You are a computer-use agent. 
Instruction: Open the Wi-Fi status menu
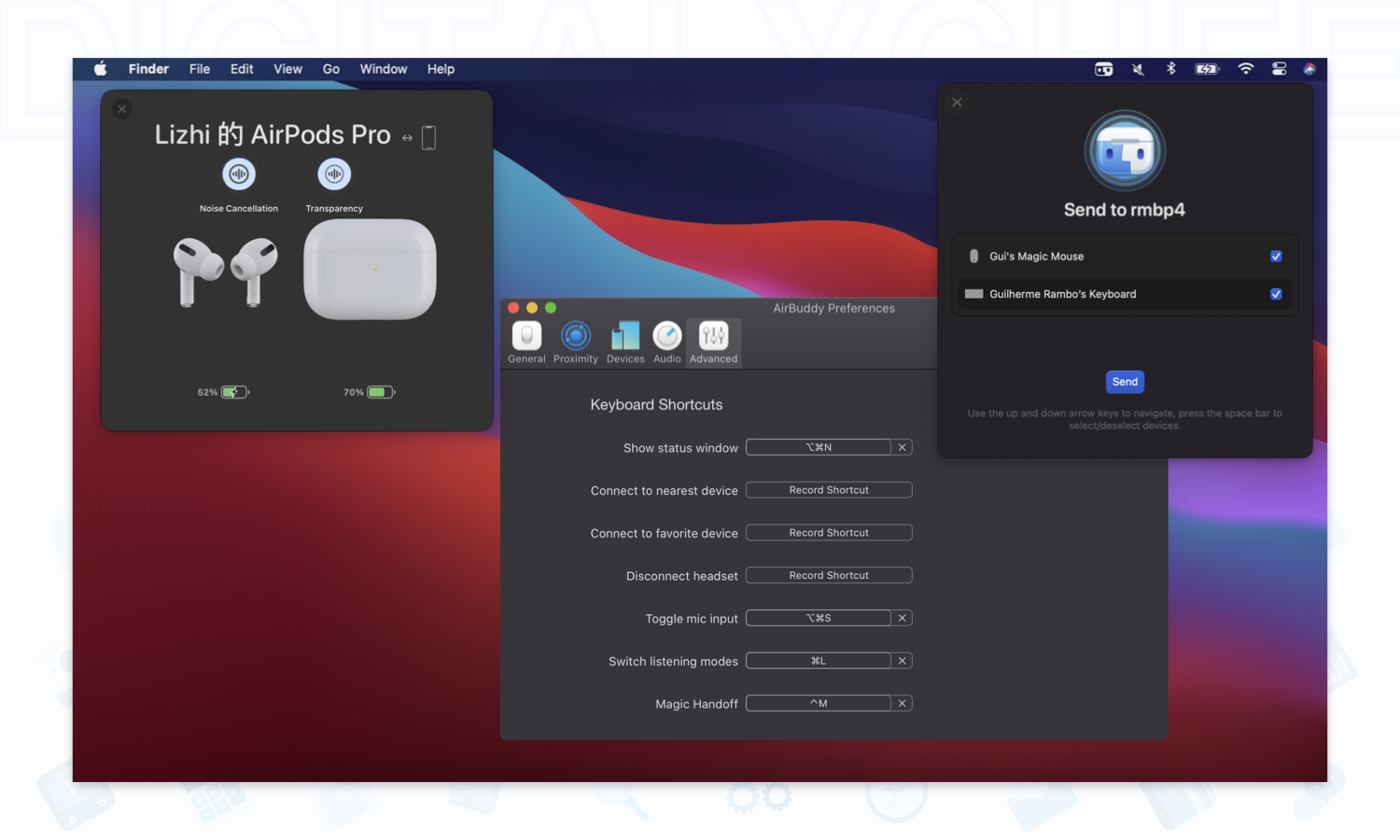[x=1246, y=69]
